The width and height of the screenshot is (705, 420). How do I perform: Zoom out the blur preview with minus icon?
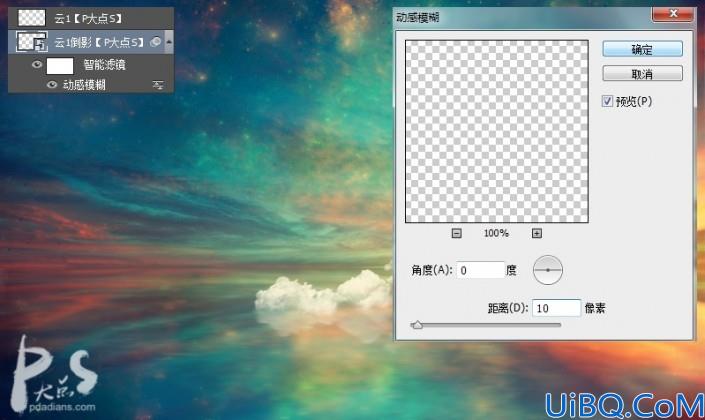click(456, 233)
